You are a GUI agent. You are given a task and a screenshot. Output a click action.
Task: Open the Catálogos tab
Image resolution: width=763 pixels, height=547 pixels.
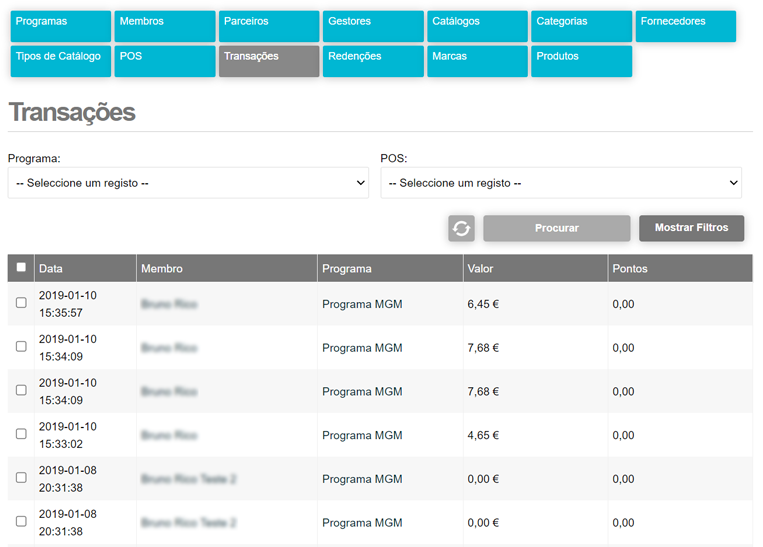pos(477,26)
